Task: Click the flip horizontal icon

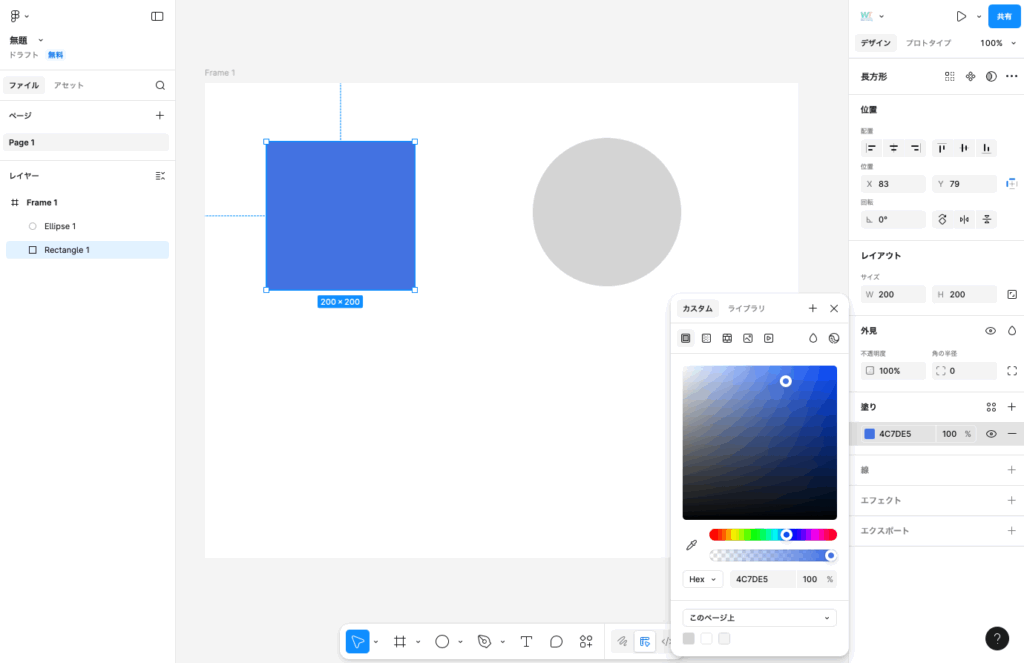Action: click(964, 219)
